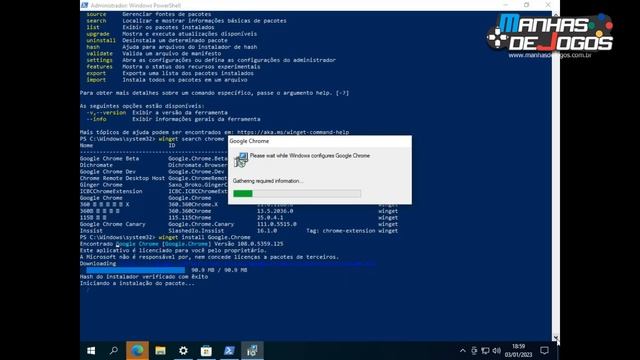This screenshot has width=640, height=360.
Task: Open Microsoft Store from the taskbar
Action: (x=206, y=351)
